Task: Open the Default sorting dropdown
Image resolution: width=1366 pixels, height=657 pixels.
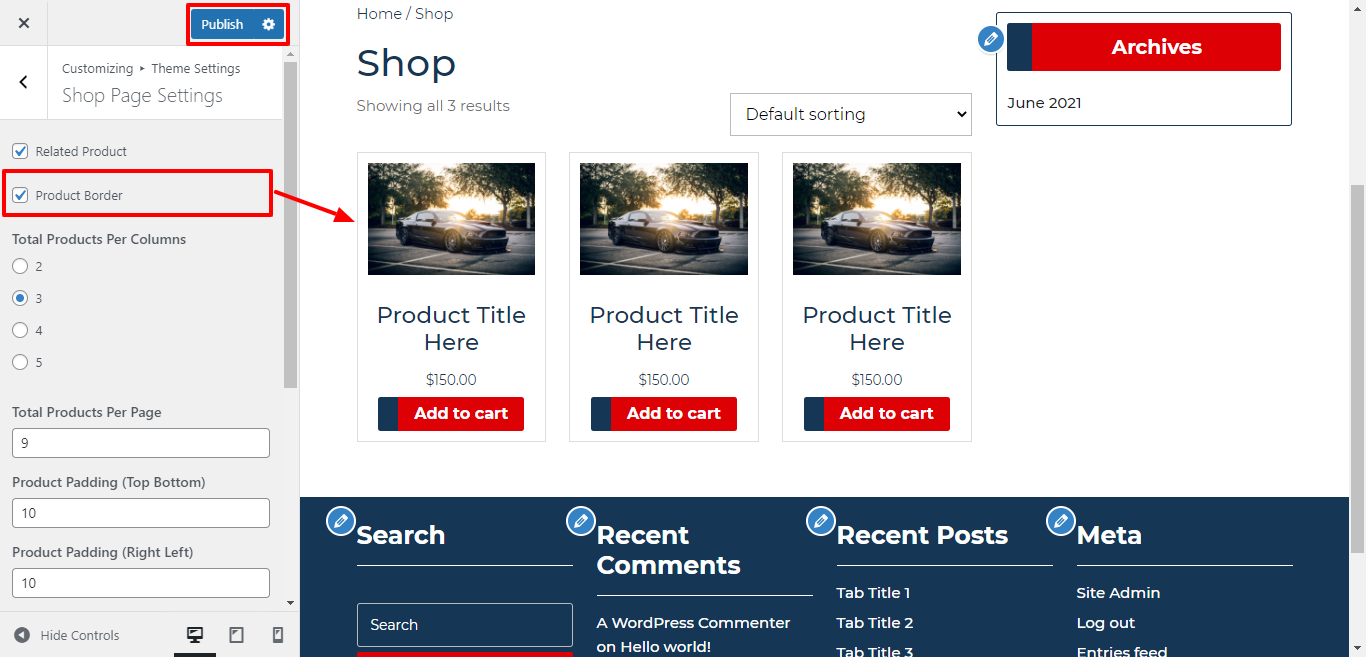Action: tap(850, 114)
